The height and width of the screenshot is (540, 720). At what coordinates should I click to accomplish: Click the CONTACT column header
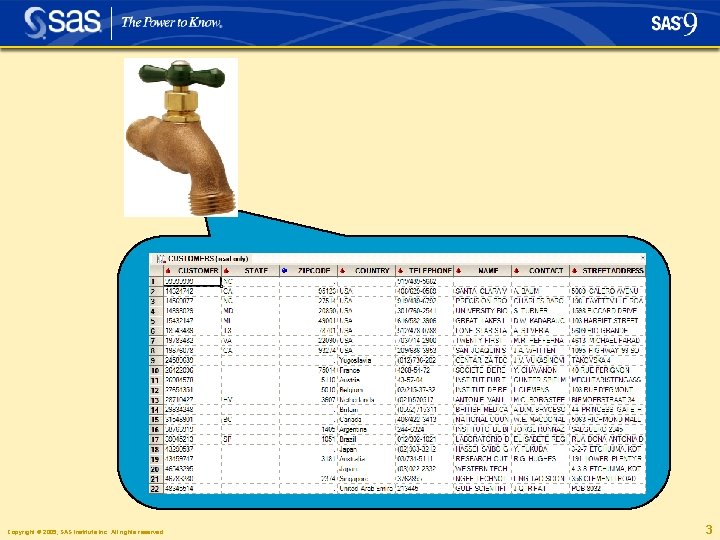tap(540, 270)
